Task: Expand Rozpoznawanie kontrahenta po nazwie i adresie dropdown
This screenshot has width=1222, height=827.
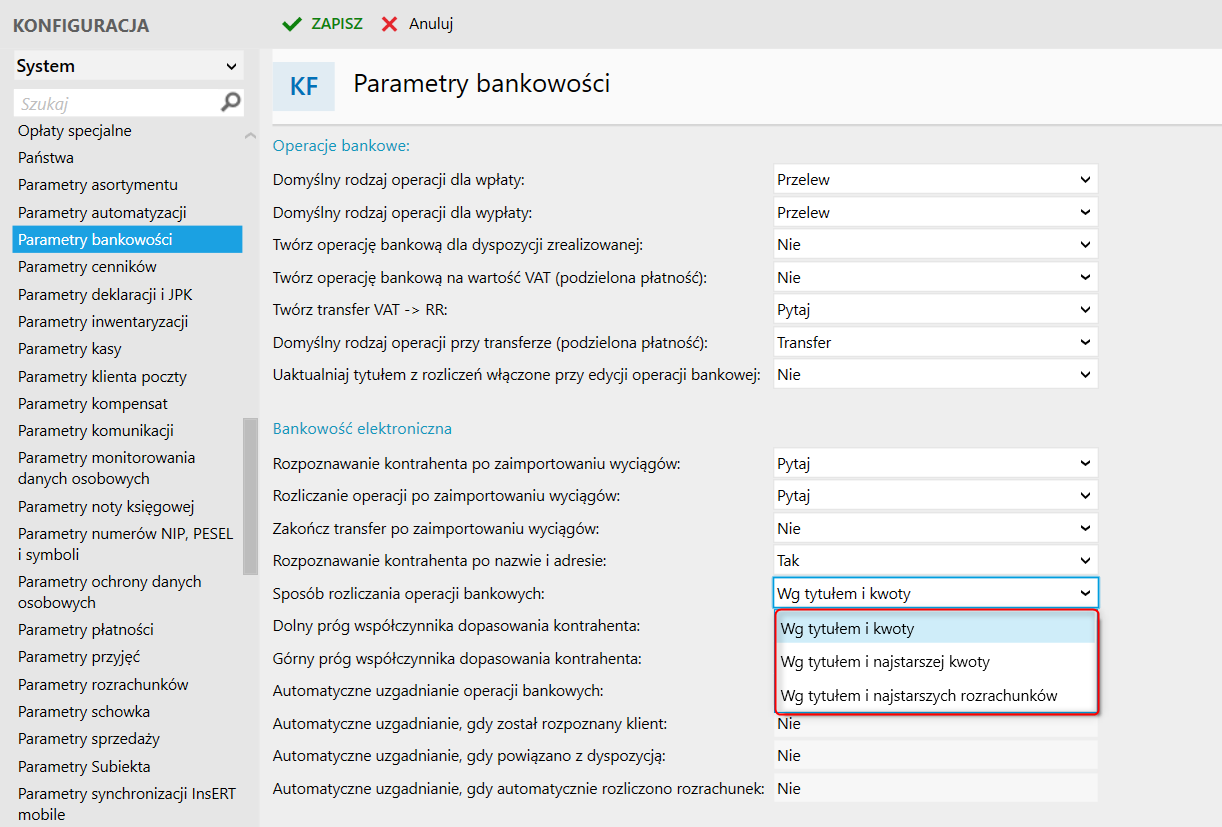Action: pyautogui.click(x=935, y=561)
